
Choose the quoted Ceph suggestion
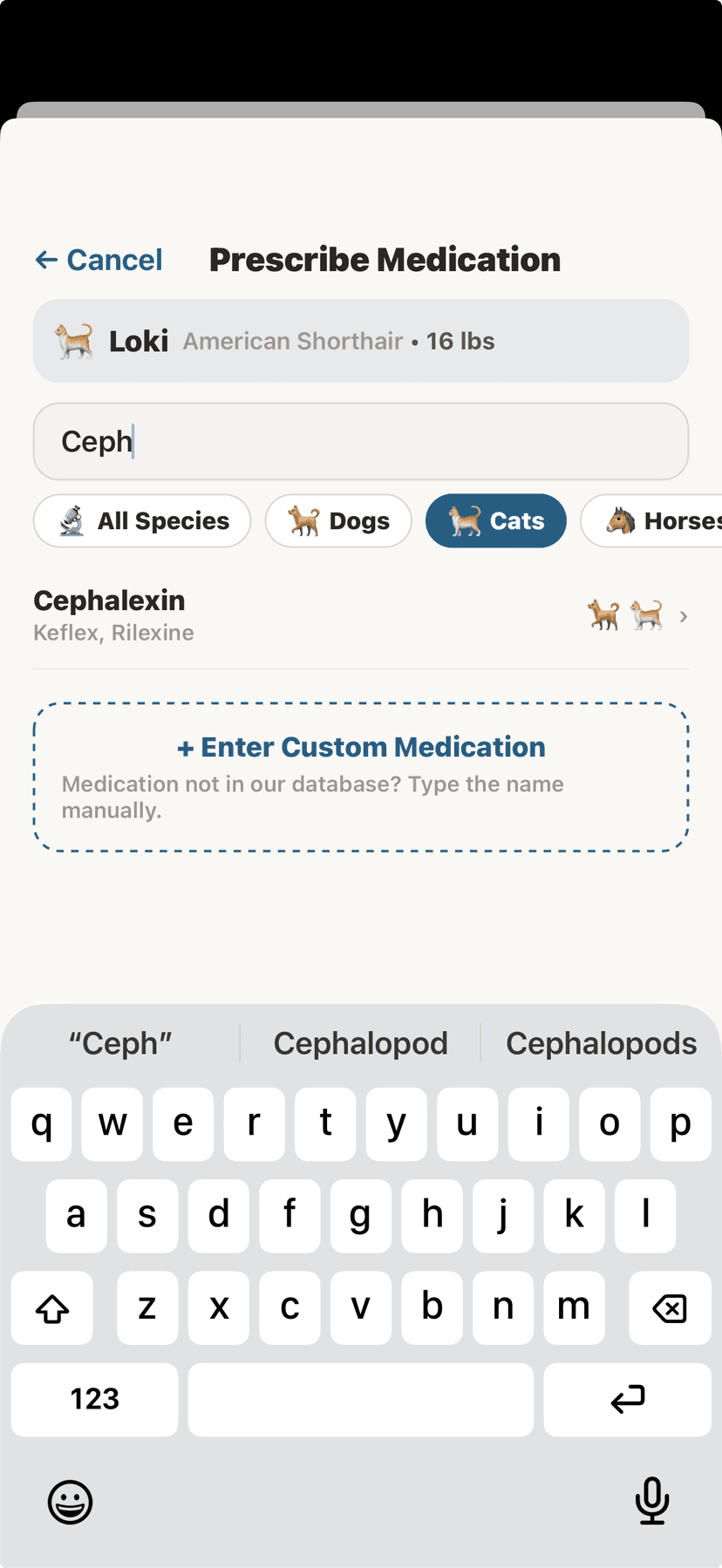point(120,1042)
